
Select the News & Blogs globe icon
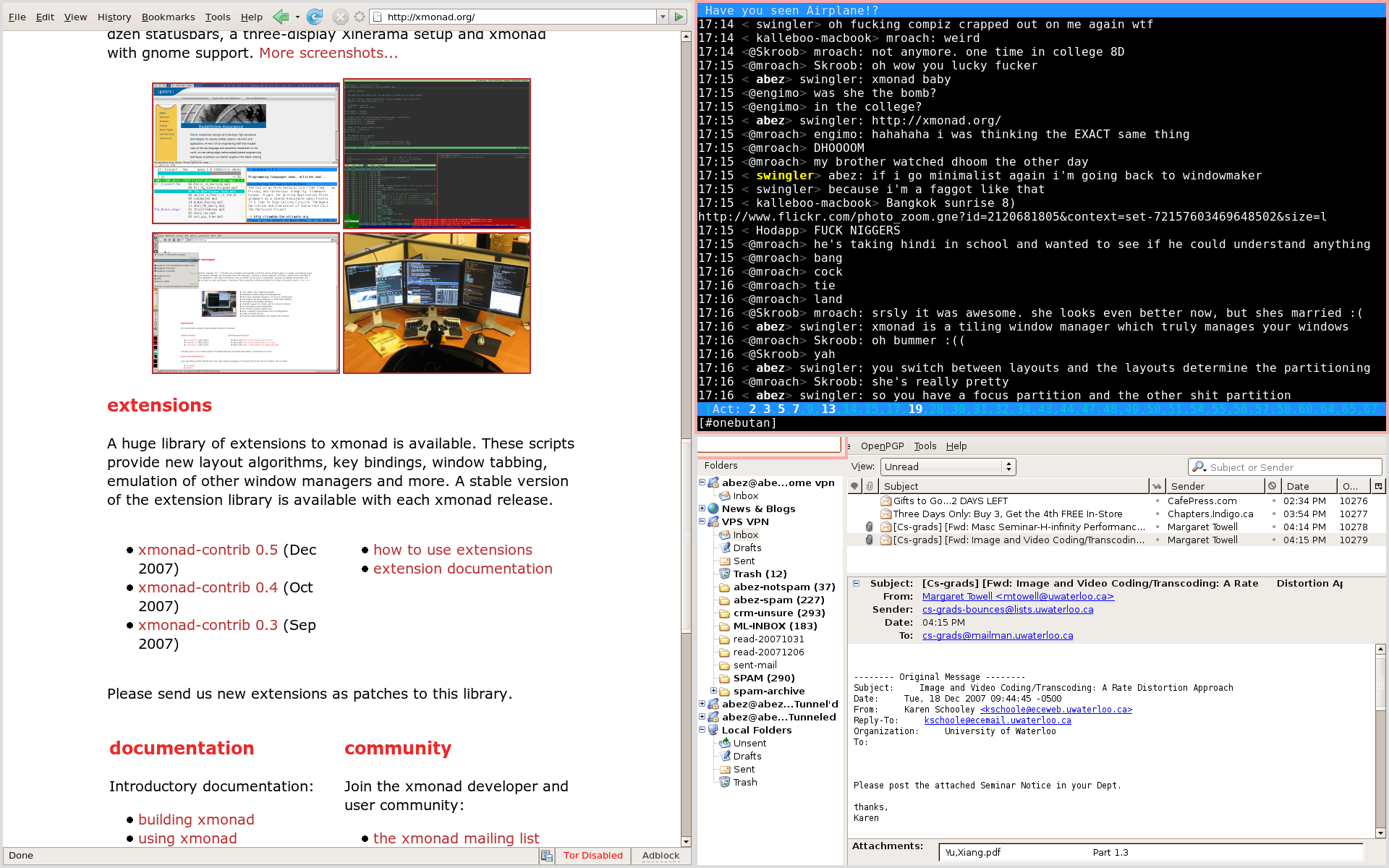pyautogui.click(x=713, y=509)
